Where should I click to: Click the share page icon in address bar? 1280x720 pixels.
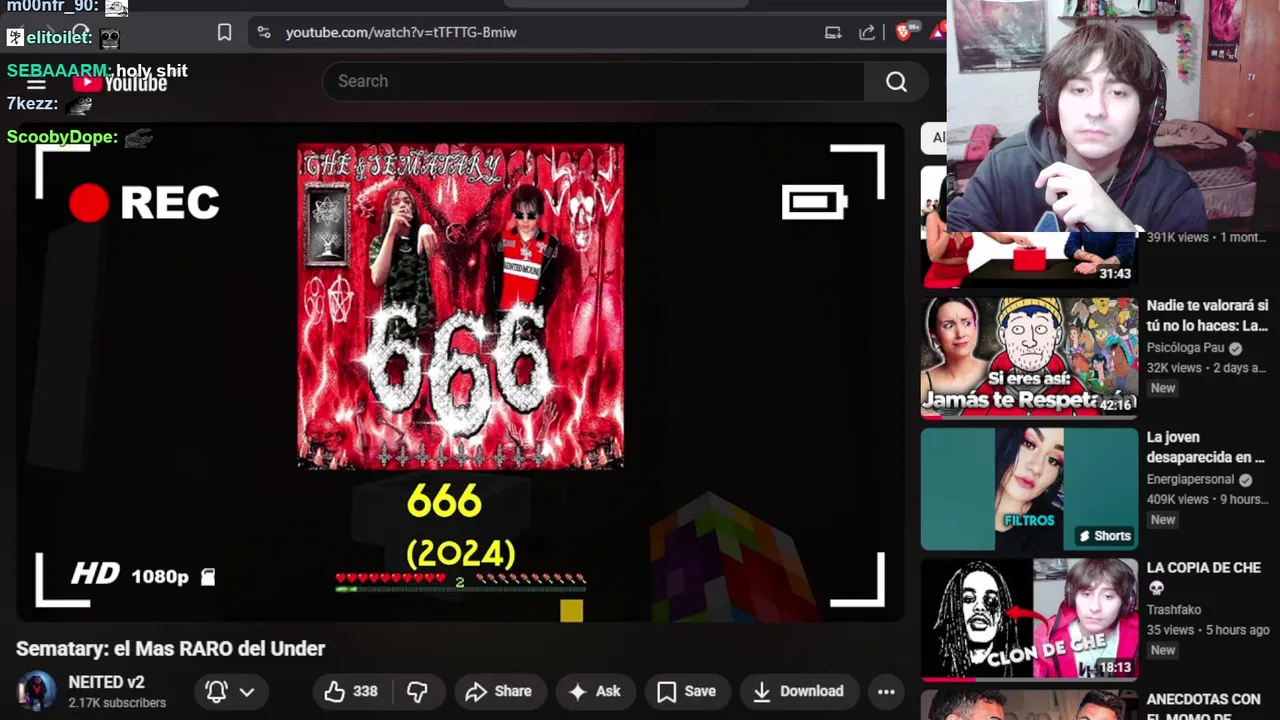(867, 33)
